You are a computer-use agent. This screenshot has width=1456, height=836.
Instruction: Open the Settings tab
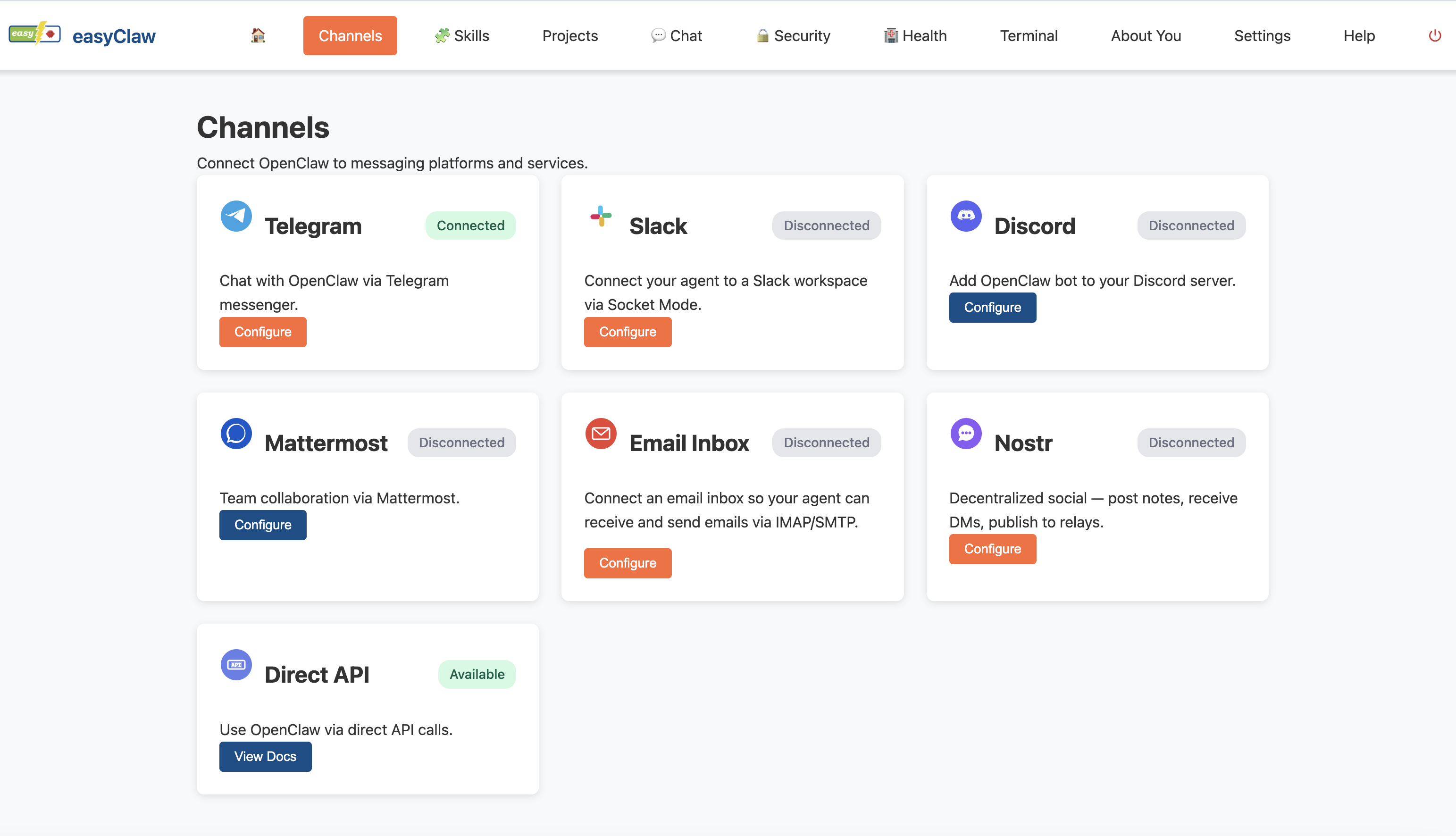click(1262, 35)
